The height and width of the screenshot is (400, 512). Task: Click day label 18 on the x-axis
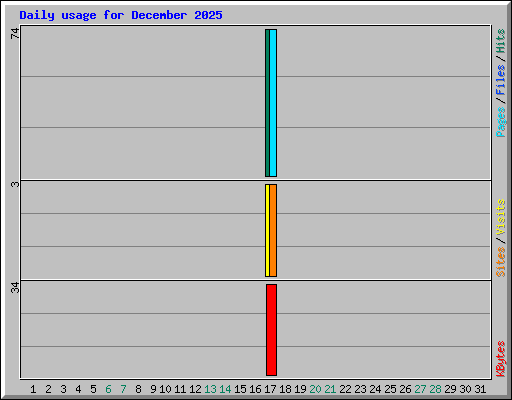[285, 389]
